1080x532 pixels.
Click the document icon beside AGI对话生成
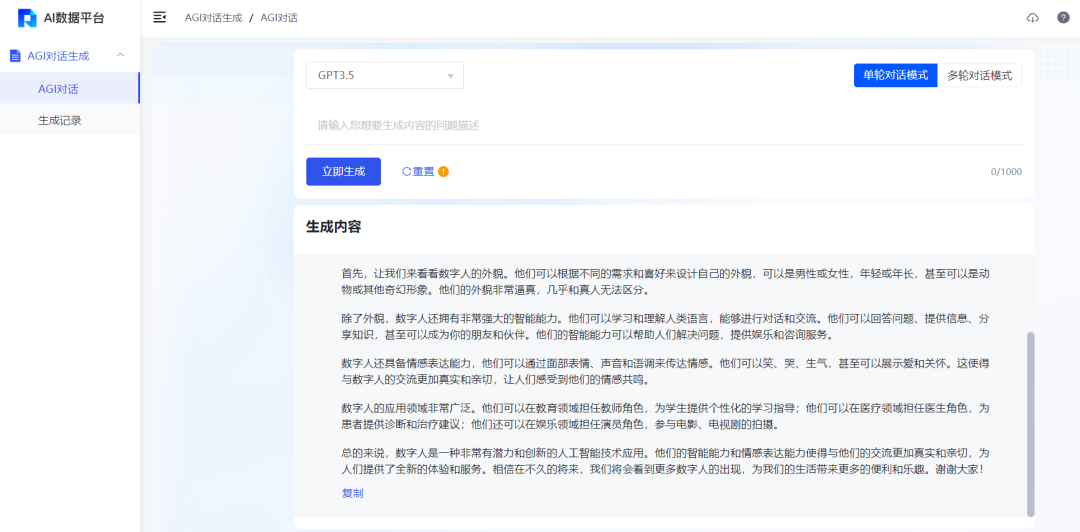pyautogui.click(x=15, y=56)
